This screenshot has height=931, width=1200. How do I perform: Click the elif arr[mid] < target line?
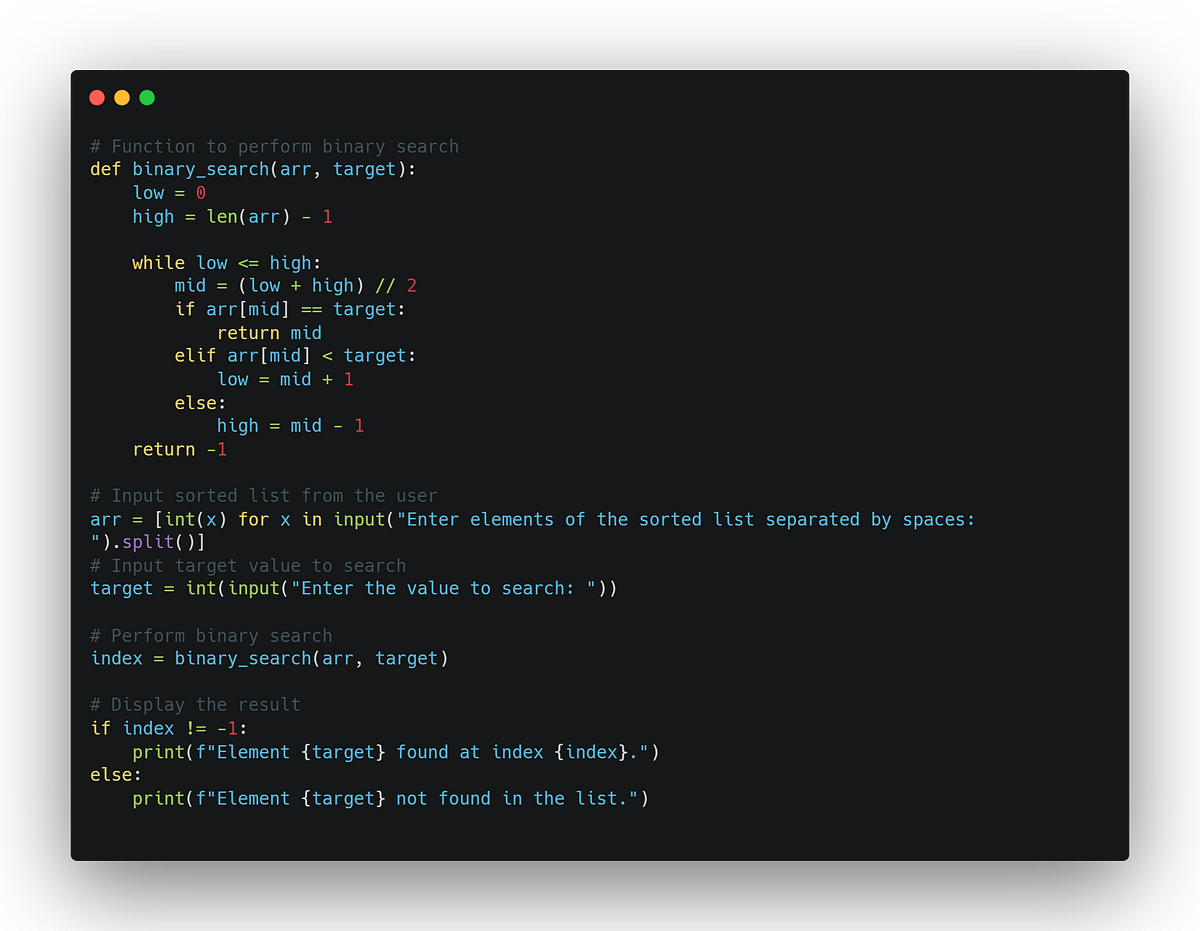point(294,355)
